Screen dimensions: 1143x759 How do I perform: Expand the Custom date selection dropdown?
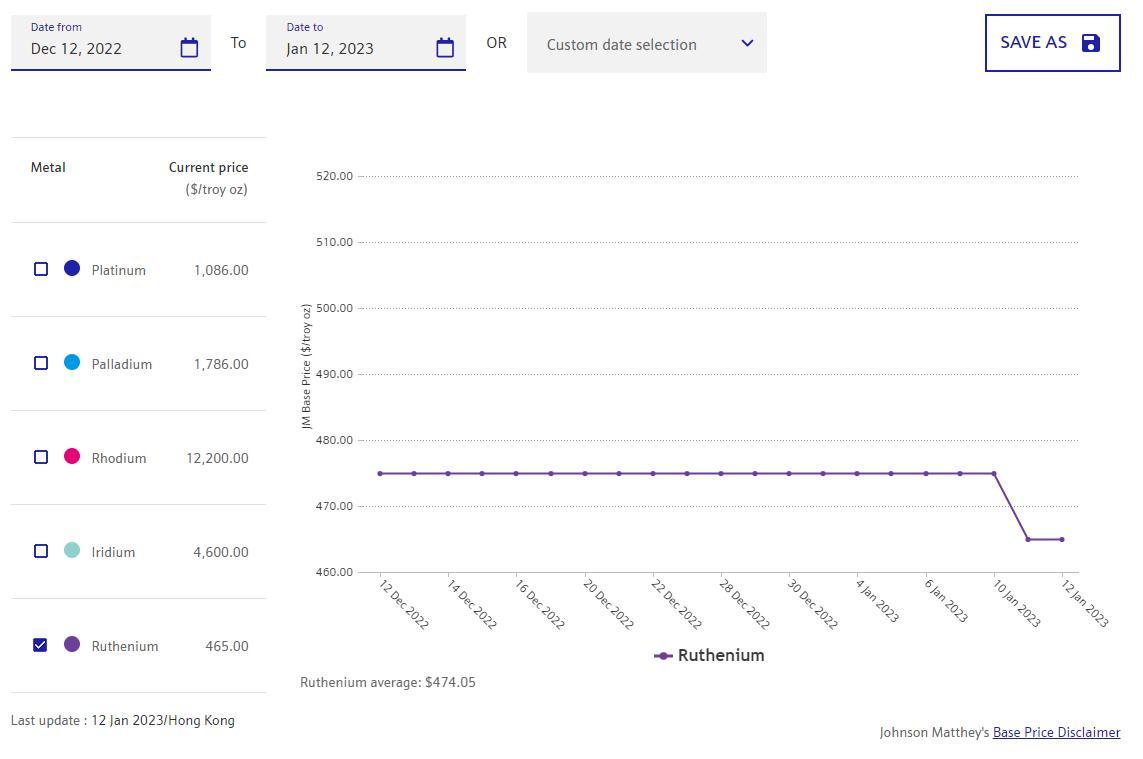pos(630,44)
